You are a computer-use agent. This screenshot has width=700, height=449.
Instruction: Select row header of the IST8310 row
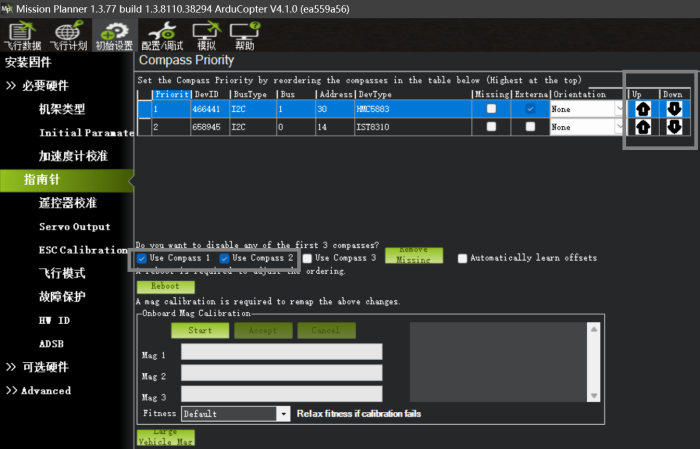144,127
